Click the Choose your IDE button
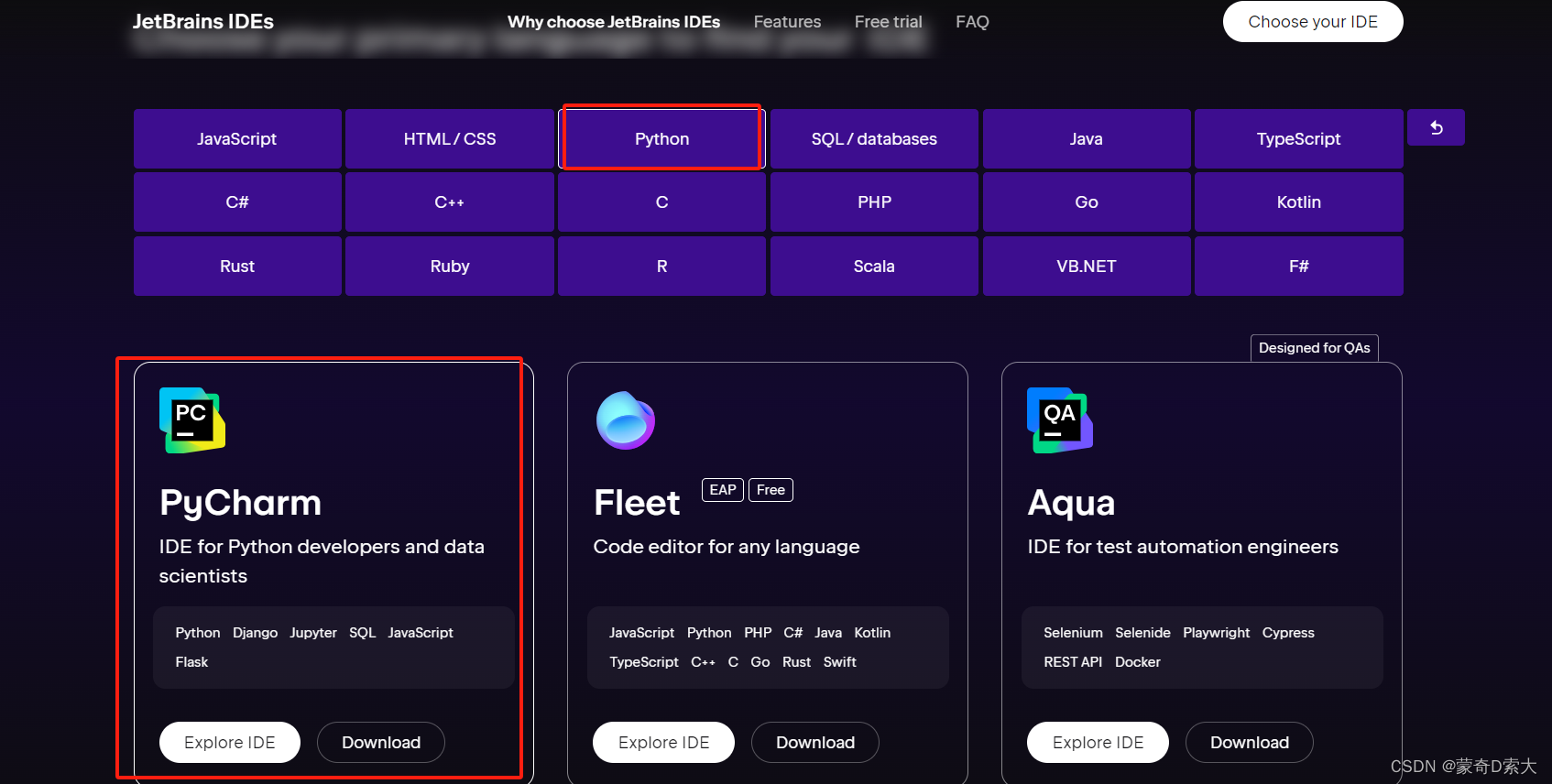Image resolution: width=1552 pixels, height=784 pixels. click(x=1313, y=21)
